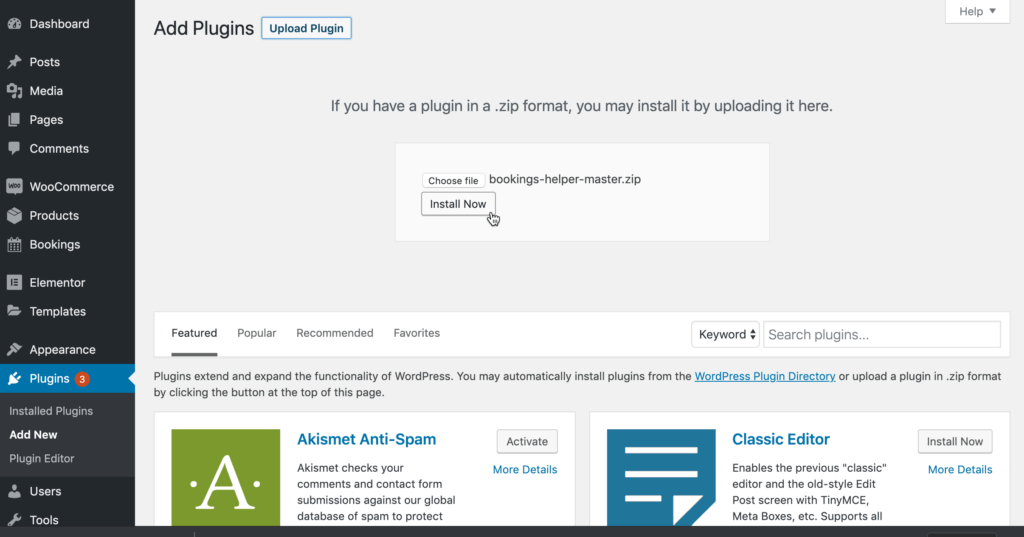The height and width of the screenshot is (537, 1024).
Task: Open the Akismet Anti-Spam title link
Action: coord(366,440)
